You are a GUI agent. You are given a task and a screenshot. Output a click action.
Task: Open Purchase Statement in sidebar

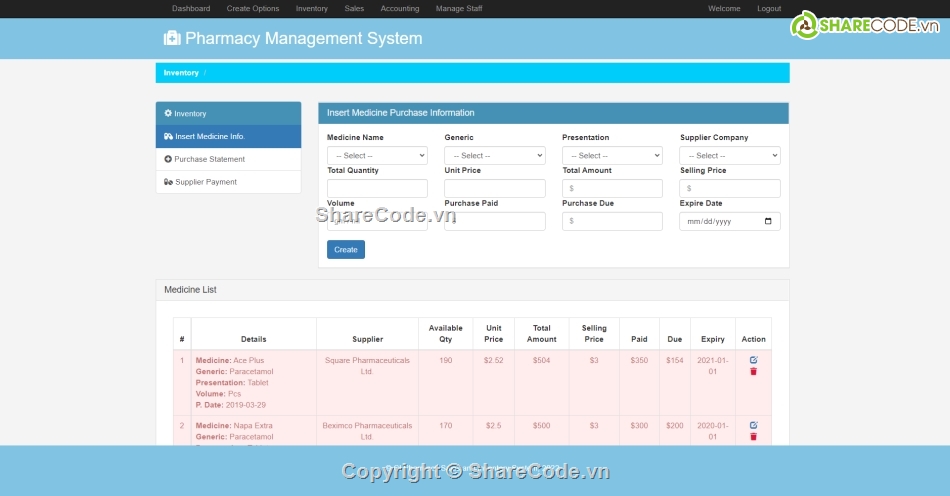coord(209,159)
